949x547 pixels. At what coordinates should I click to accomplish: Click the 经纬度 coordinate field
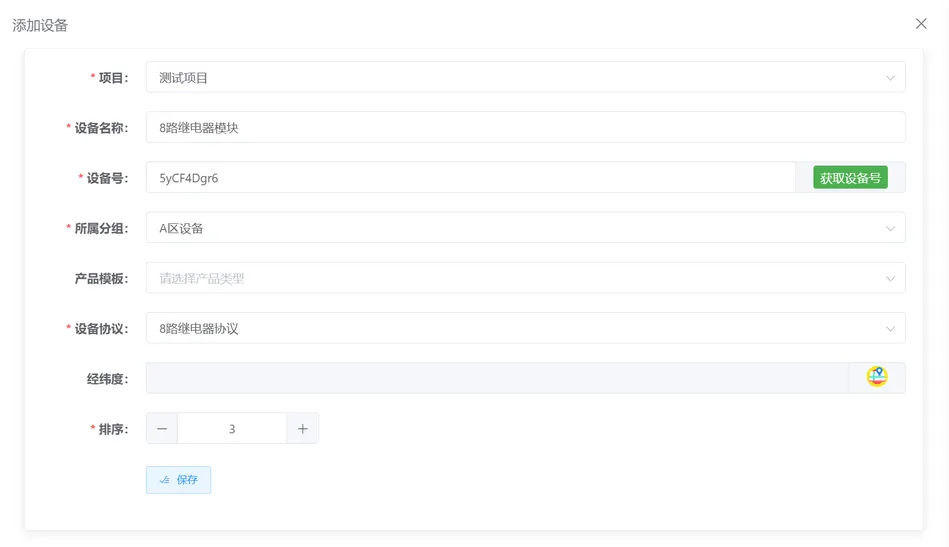pyautogui.click(x=497, y=379)
